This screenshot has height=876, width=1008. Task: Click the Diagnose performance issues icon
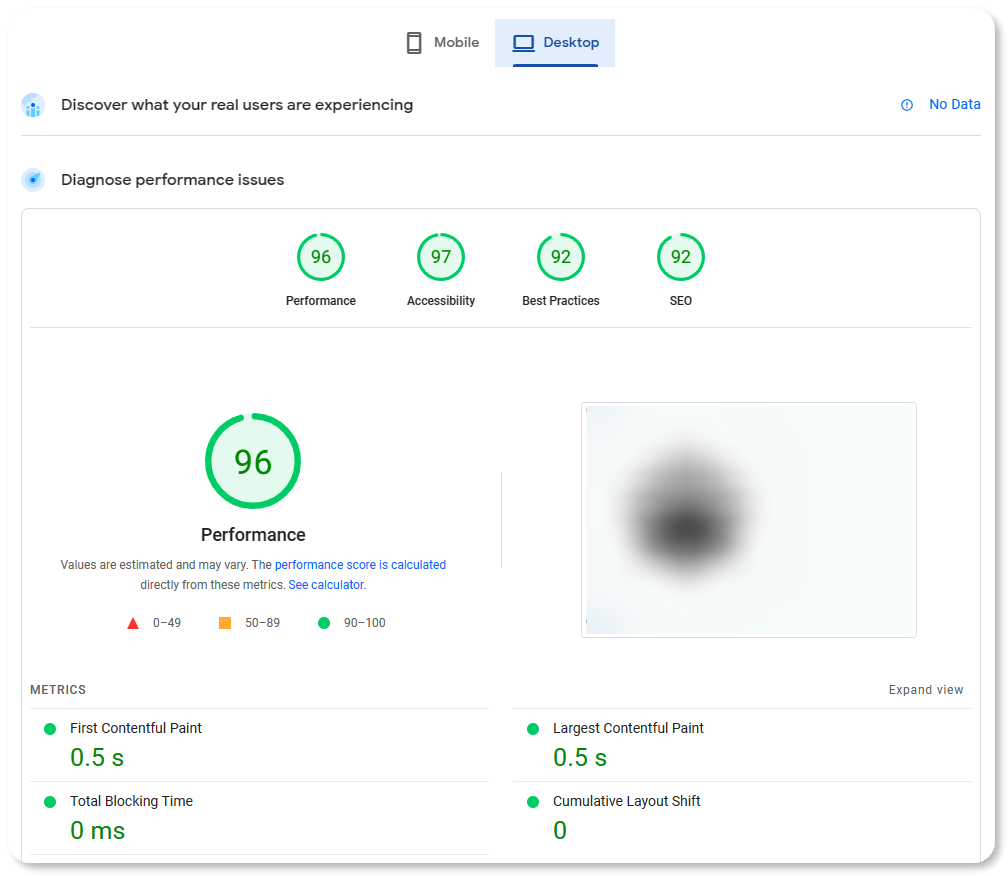point(33,180)
